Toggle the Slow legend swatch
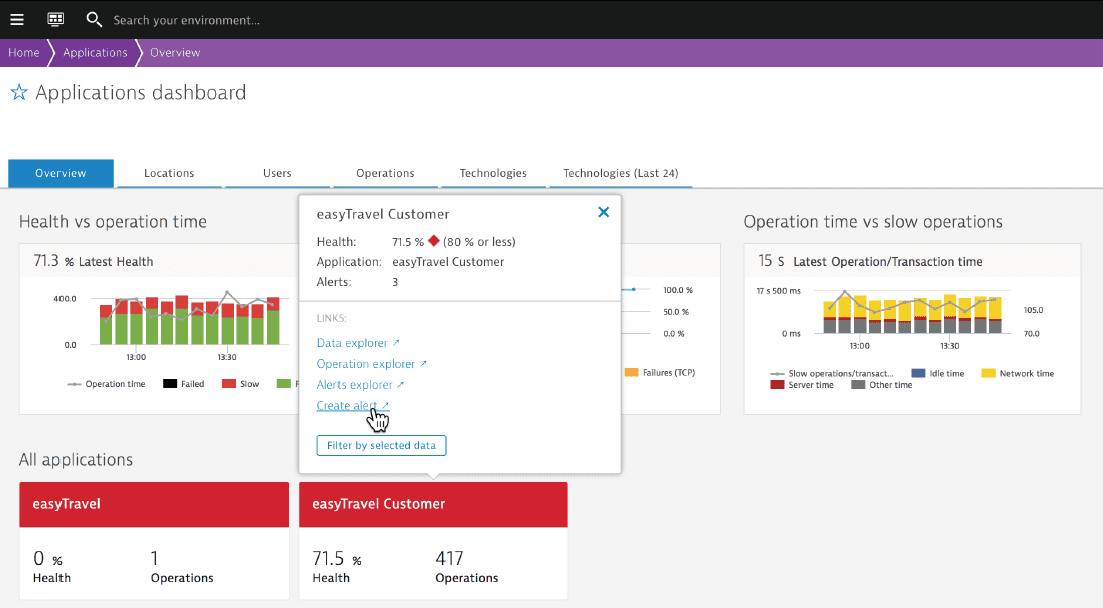The width and height of the screenshot is (1103, 608). tap(229, 384)
